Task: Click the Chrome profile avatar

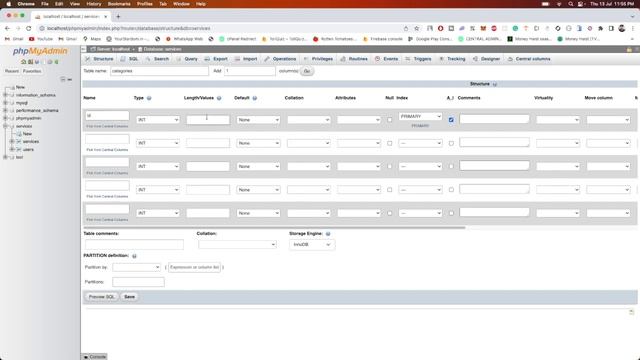Action: click(622, 28)
